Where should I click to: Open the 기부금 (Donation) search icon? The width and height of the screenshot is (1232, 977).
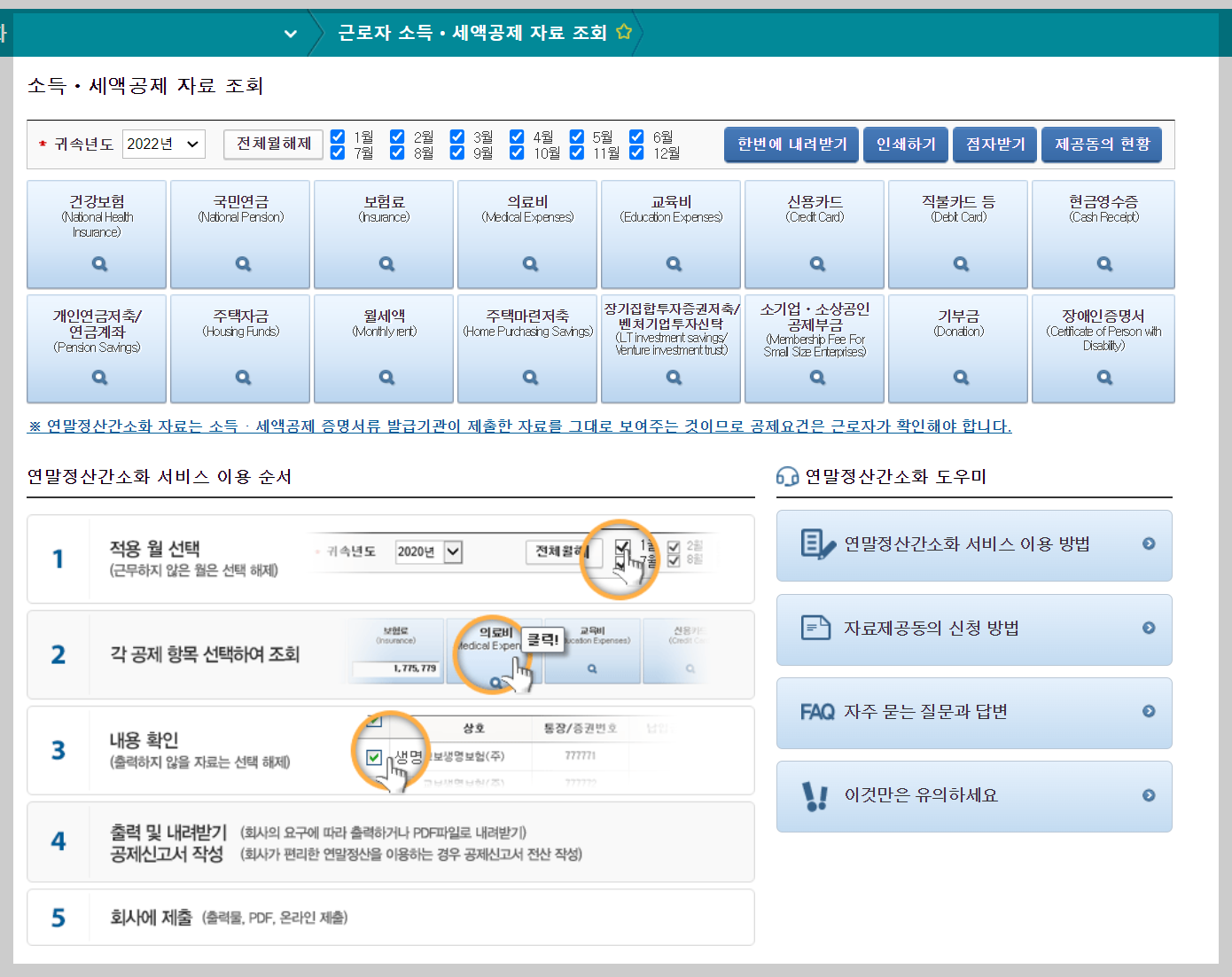tap(958, 377)
